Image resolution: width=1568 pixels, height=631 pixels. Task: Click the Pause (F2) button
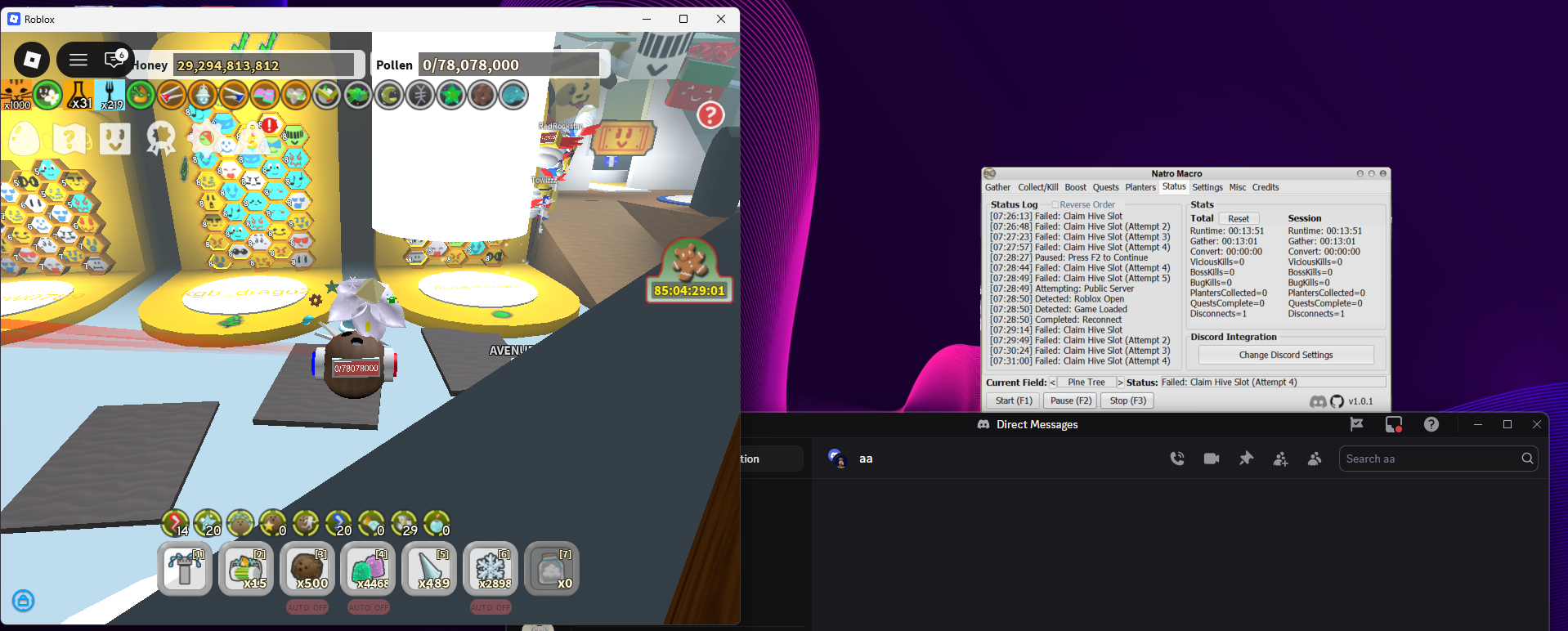point(1071,401)
